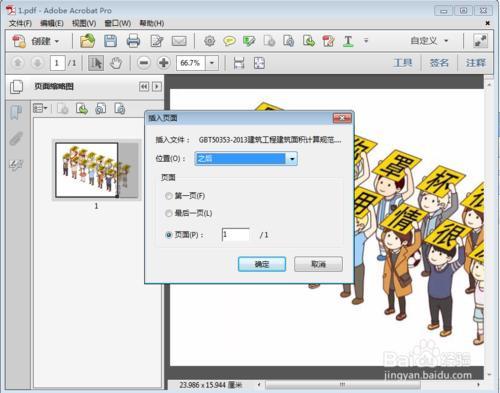
Task: Click the page thumbnails panel icon
Action: click(x=16, y=87)
